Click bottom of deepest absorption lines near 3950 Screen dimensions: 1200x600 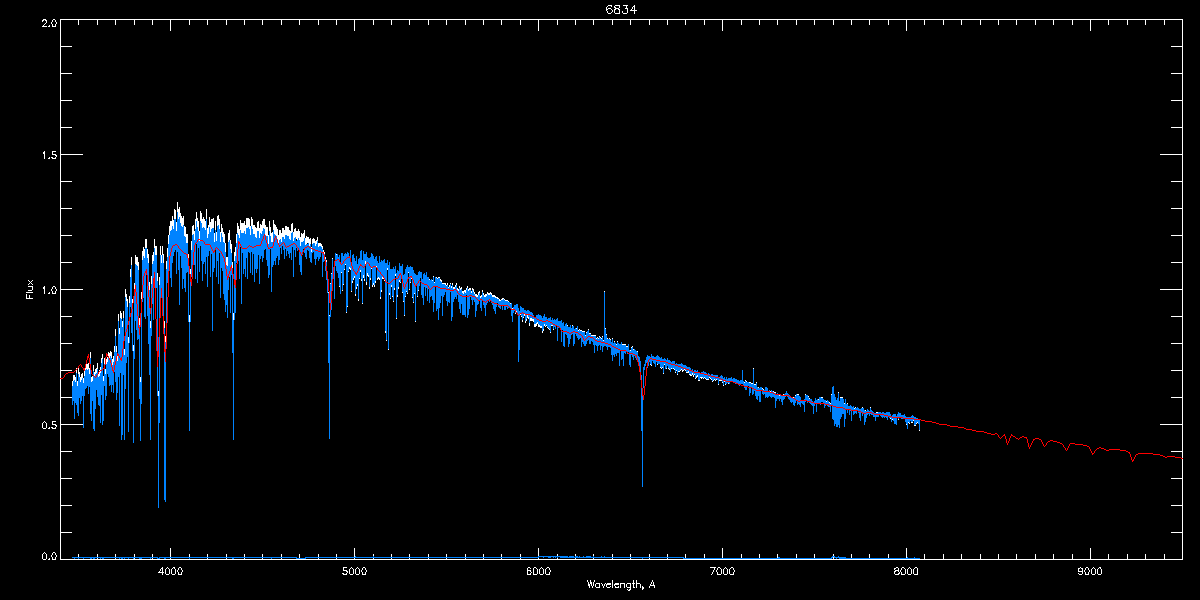point(159,504)
